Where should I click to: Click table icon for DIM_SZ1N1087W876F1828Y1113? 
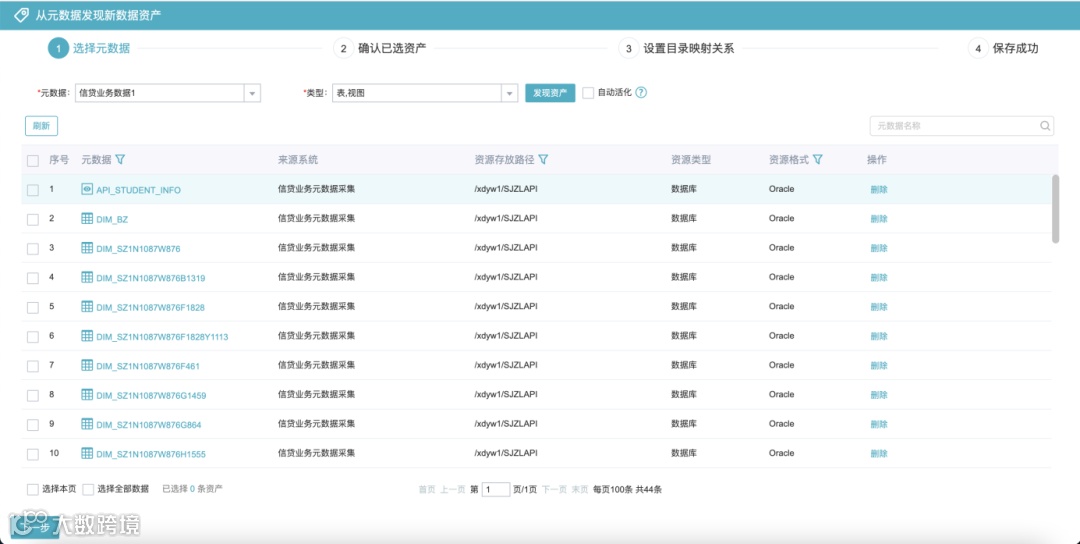pyautogui.click(x=87, y=336)
